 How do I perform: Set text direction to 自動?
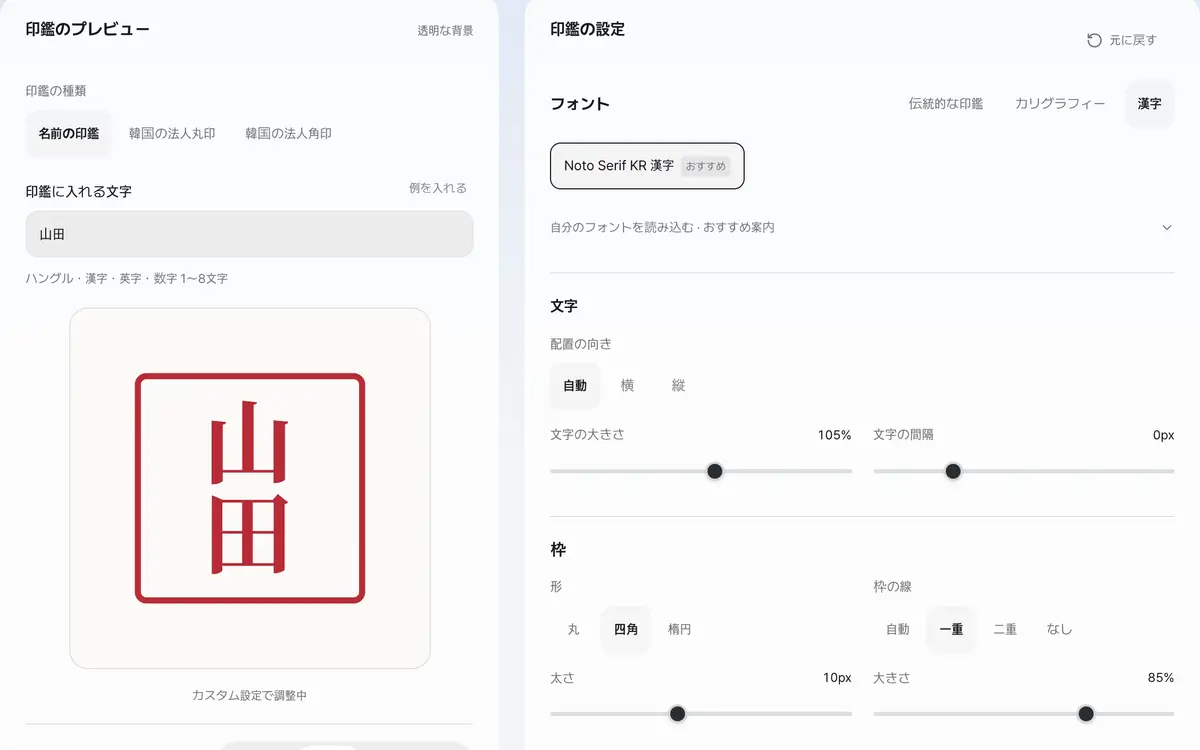pos(575,386)
